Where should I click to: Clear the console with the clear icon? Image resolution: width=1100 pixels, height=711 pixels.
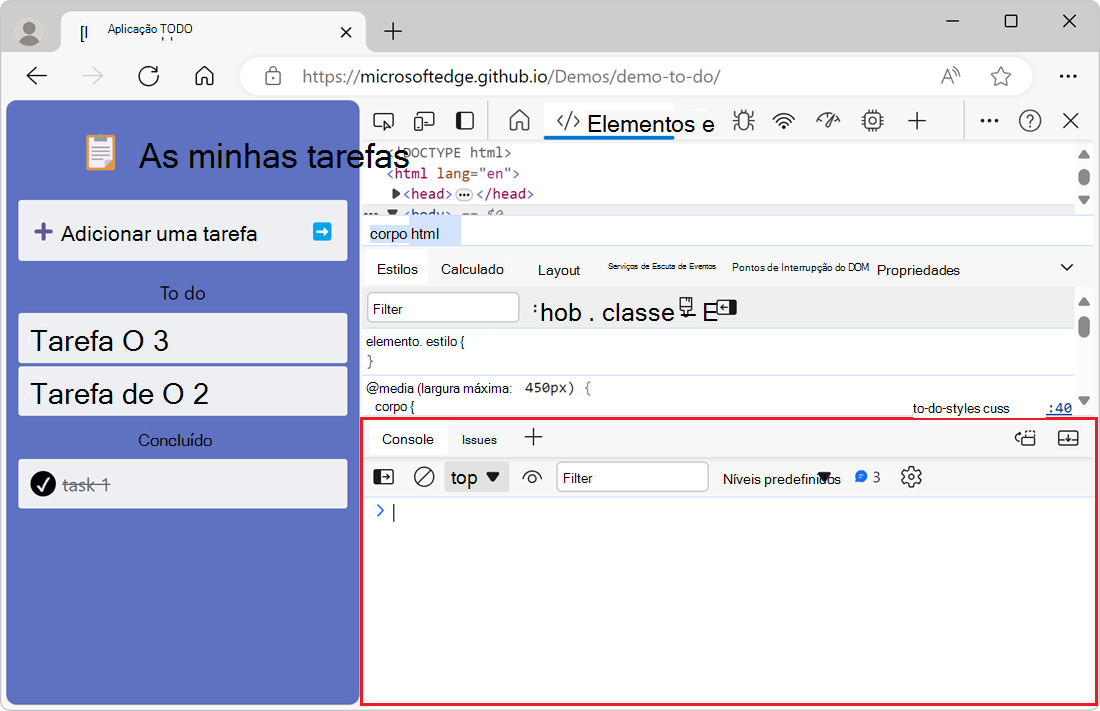point(424,477)
